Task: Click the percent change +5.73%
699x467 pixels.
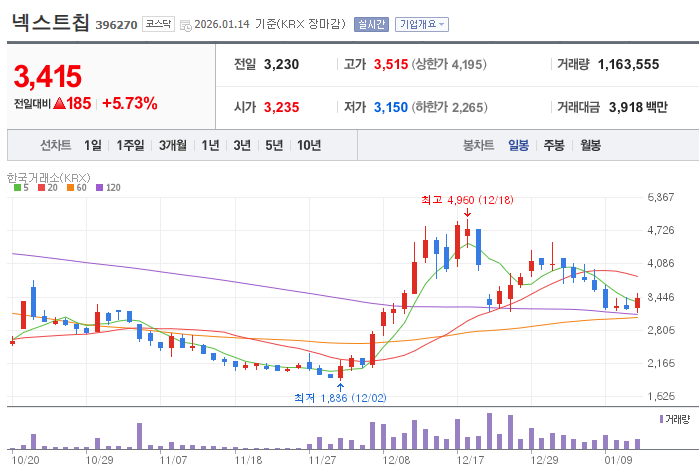Action: pyautogui.click(x=130, y=103)
